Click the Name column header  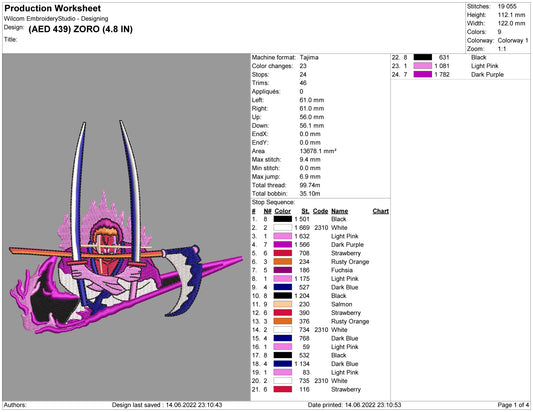click(340, 211)
